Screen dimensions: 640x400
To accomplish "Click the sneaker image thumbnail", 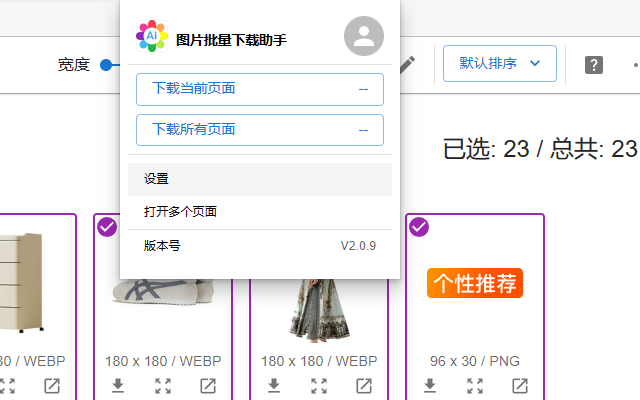I will pyautogui.click(x=163, y=292).
